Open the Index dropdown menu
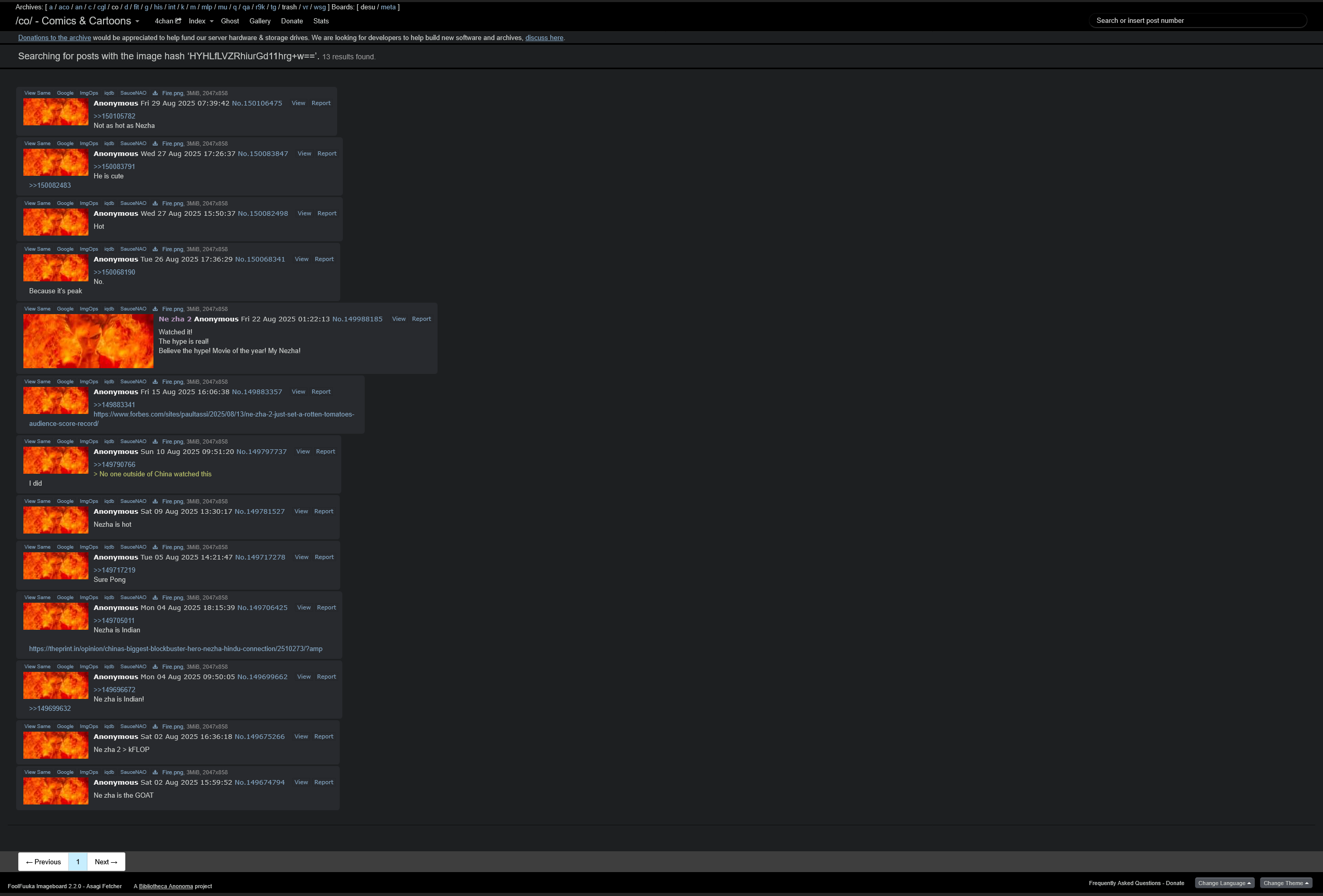Image resolution: width=1323 pixels, height=896 pixels. click(200, 21)
